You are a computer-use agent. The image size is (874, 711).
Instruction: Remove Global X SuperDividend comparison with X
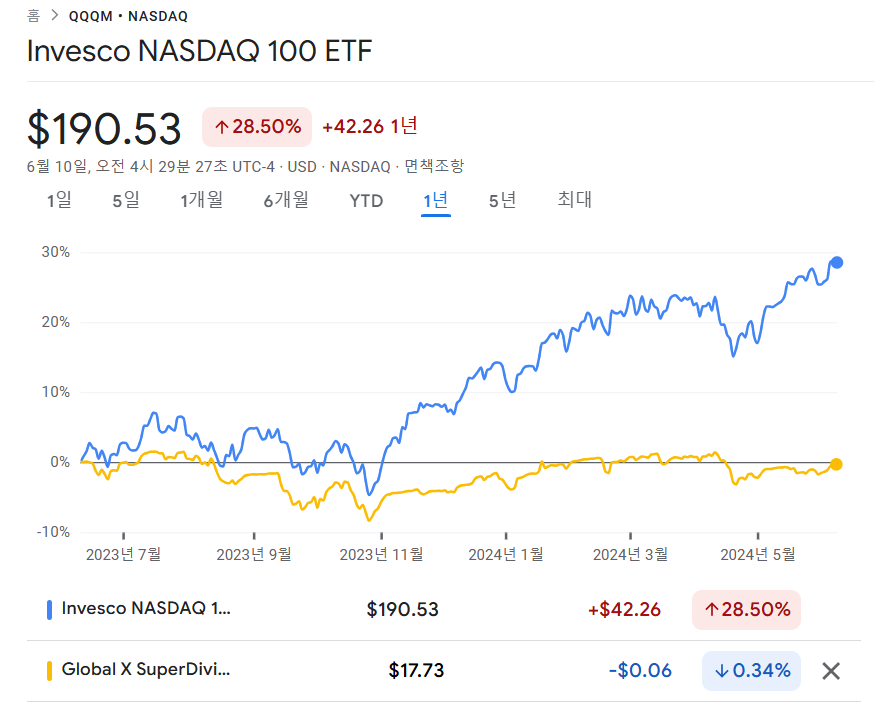(x=831, y=671)
